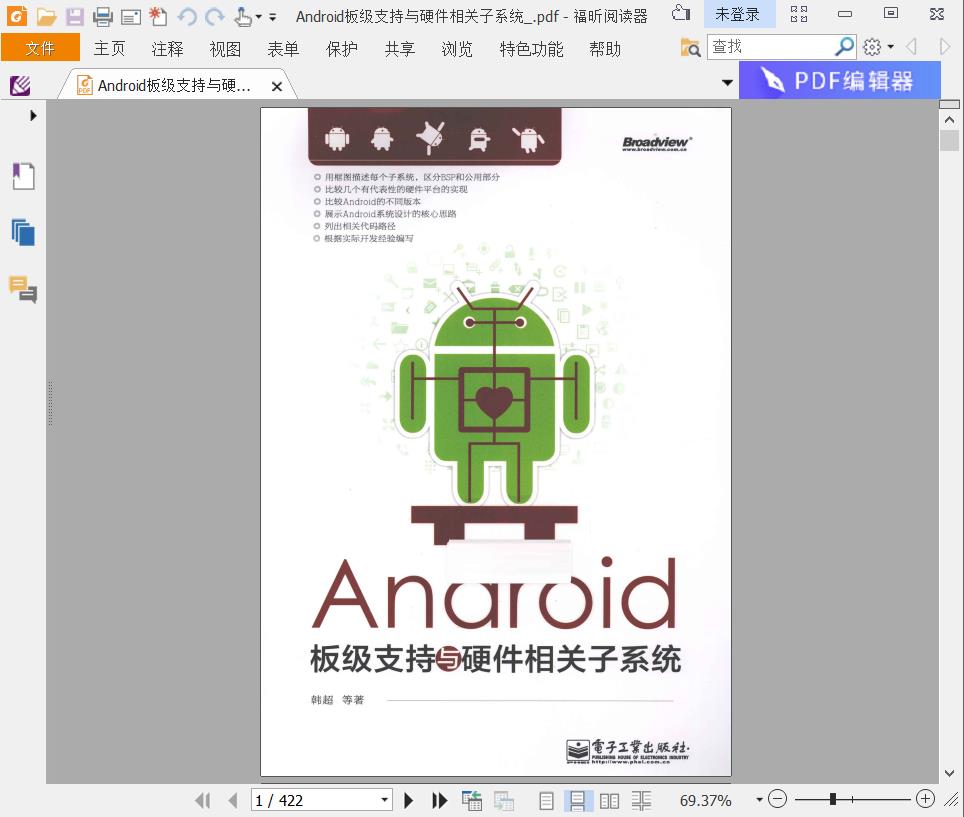Toggle the ribbon grid display icon
The width and height of the screenshot is (964, 817).
coord(799,14)
